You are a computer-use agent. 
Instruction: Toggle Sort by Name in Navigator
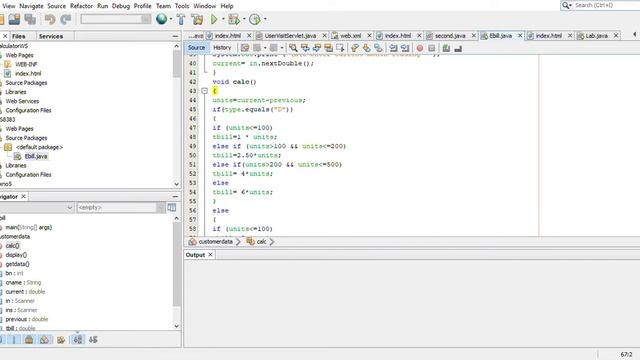point(78,340)
